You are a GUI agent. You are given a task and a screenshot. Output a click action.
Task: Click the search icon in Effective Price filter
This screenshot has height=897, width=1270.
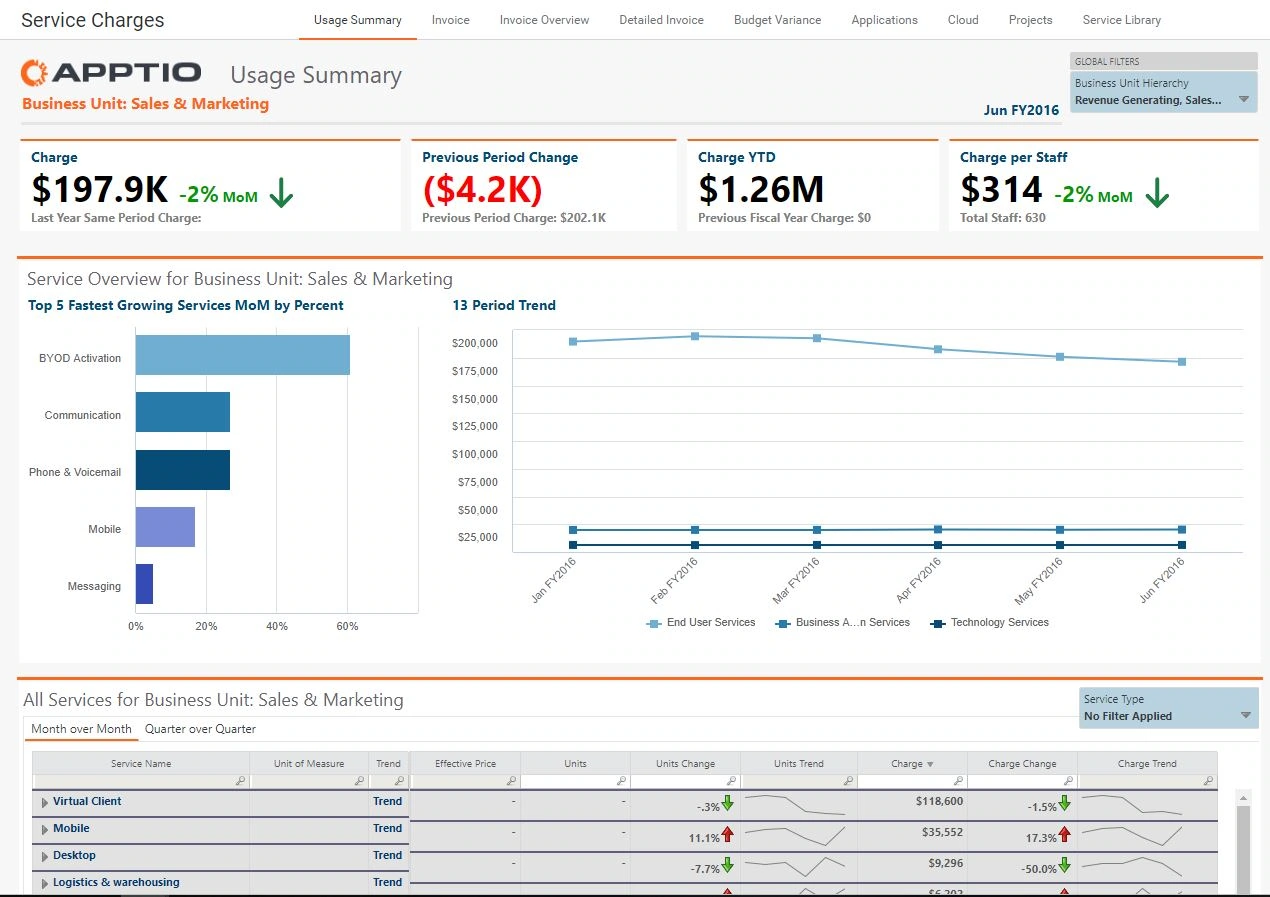coord(511,781)
